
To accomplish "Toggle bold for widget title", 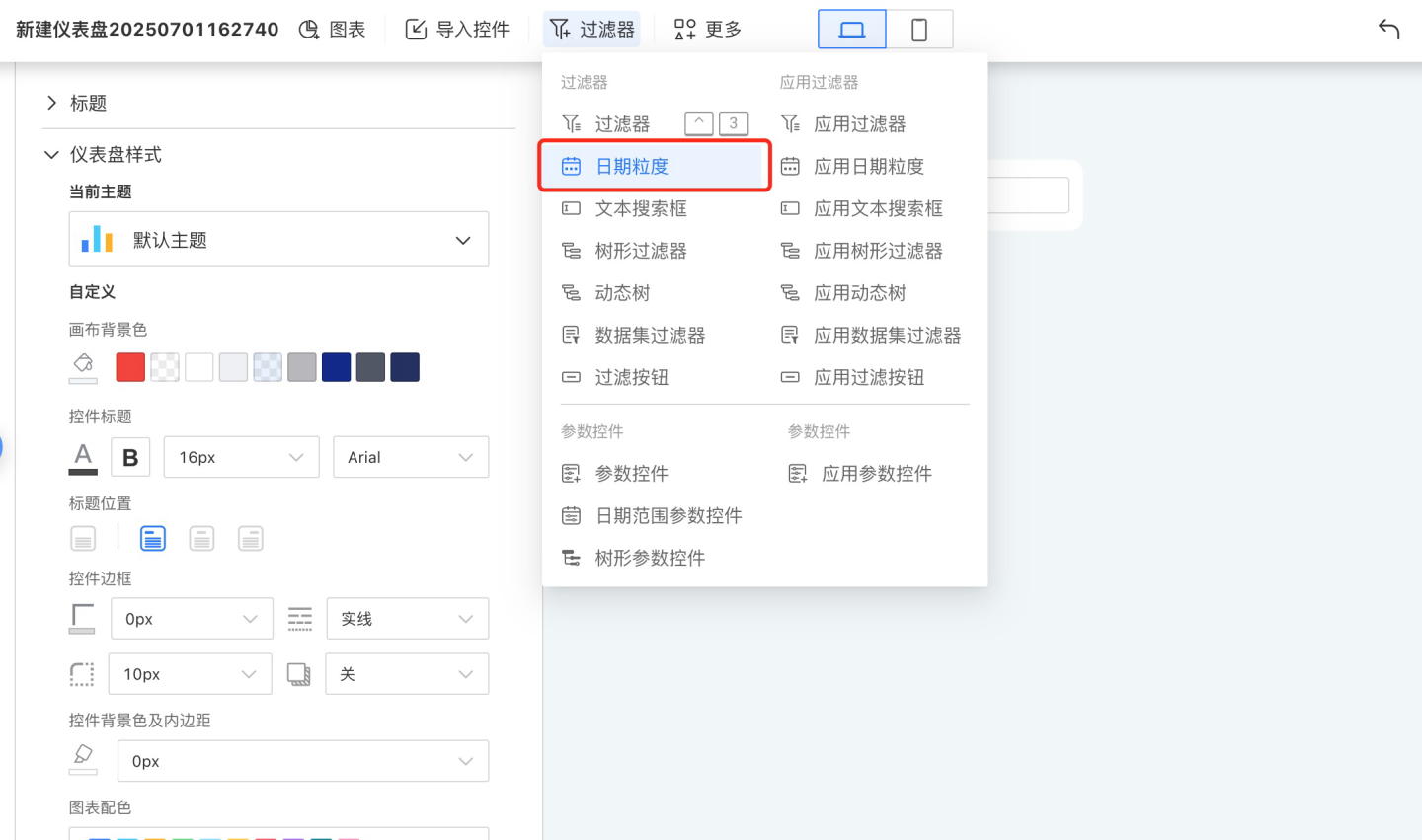I will pyautogui.click(x=130, y=458).
